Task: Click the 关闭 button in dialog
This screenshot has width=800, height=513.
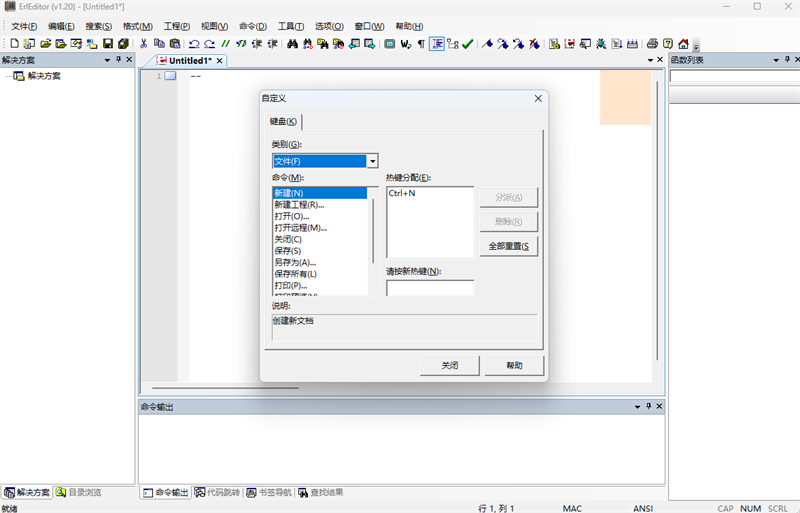Action: click(x=449, y=365)
